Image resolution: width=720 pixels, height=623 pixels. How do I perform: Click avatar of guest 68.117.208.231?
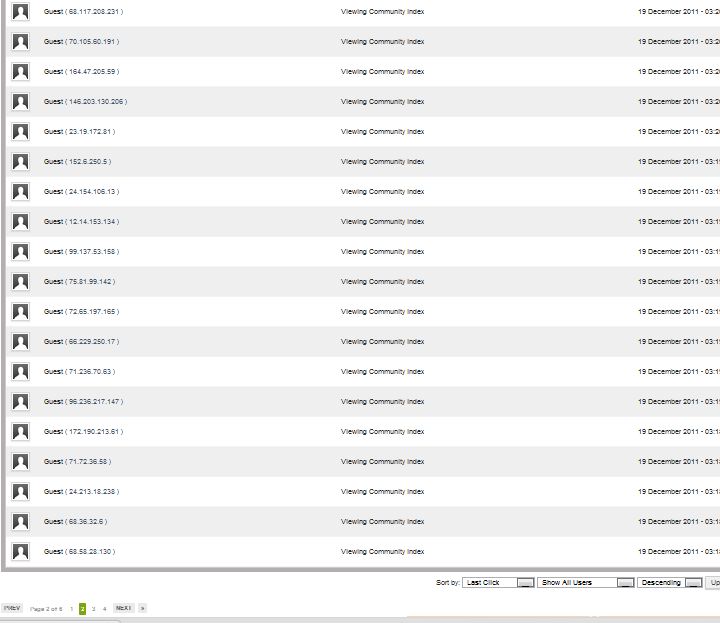[x=20, y=11]
